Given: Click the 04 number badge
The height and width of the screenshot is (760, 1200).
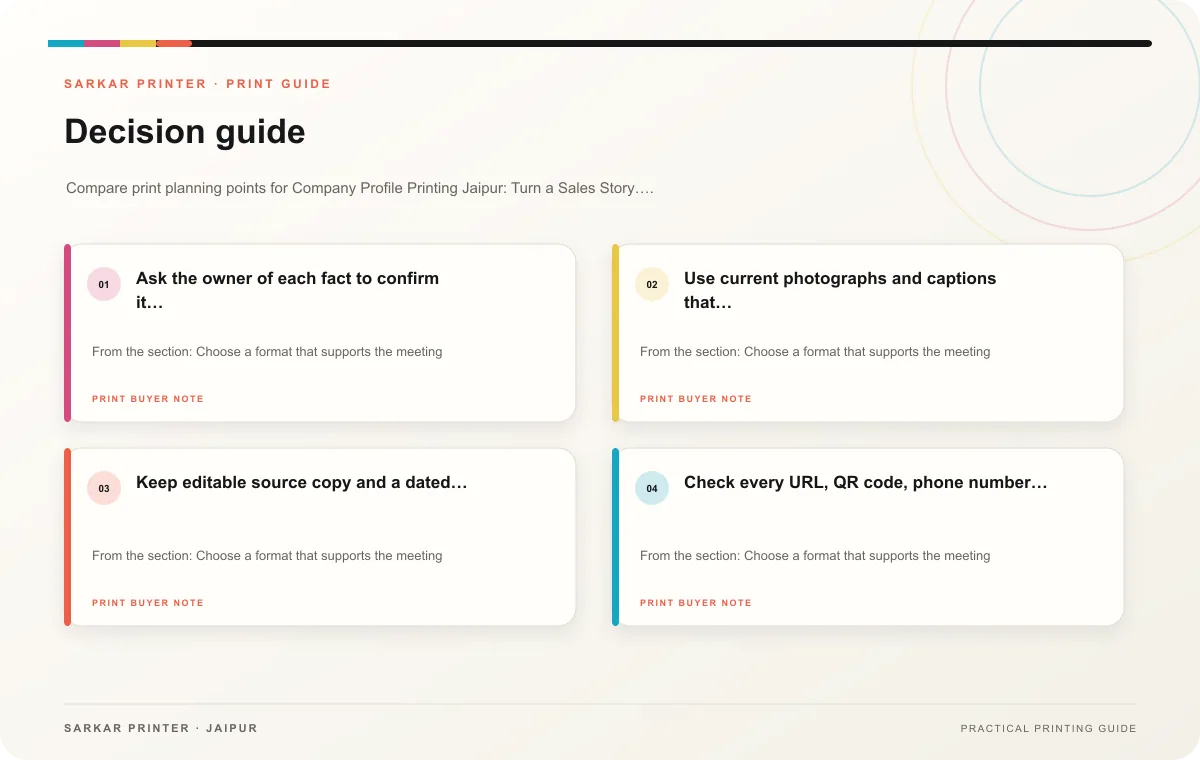Looking at the screenshot, I should pos(652,489).
